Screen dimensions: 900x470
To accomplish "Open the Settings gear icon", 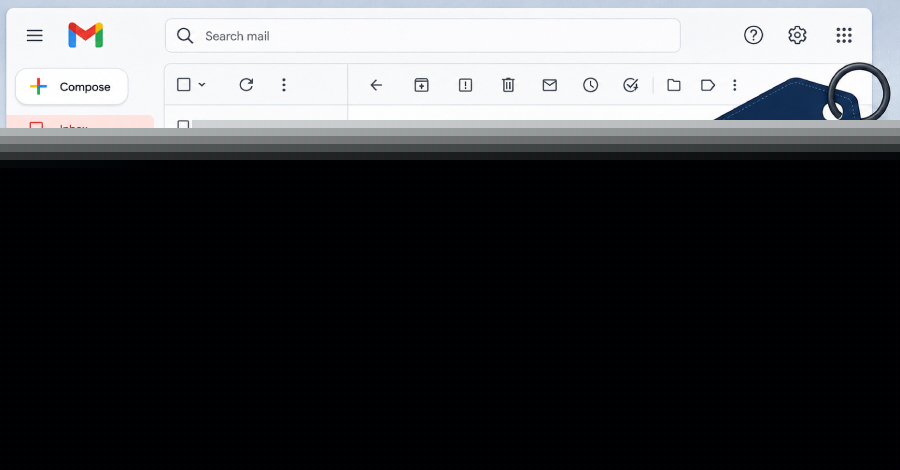I will (797, 35).
